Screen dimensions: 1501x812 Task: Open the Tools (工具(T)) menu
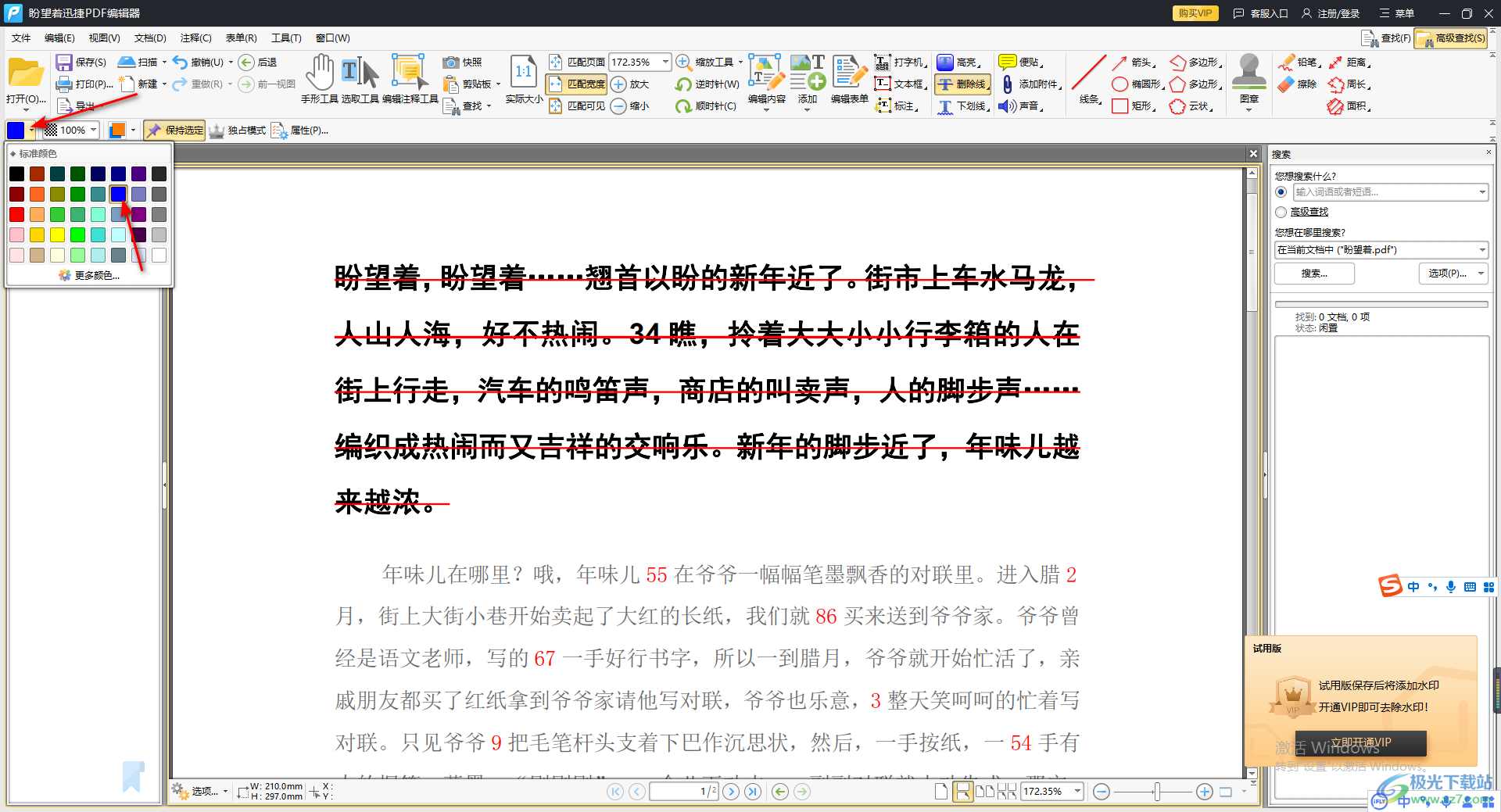tap(286, 38)
